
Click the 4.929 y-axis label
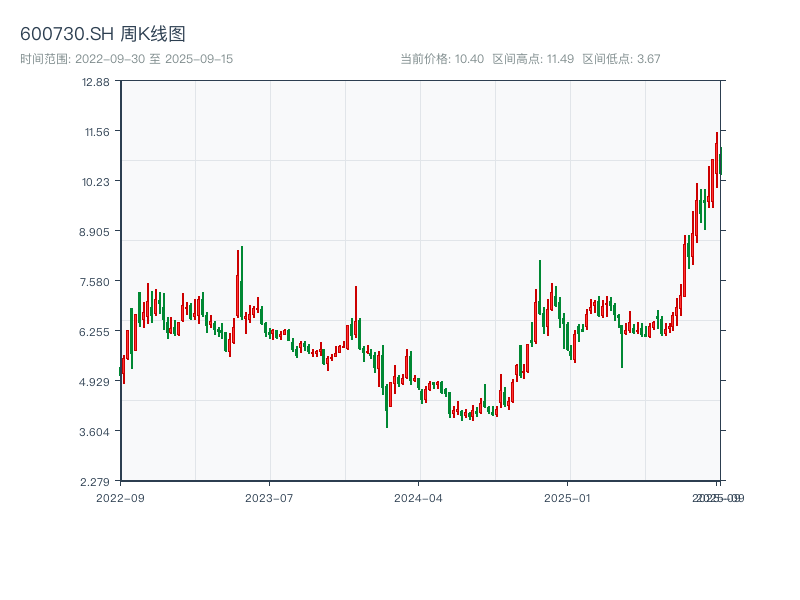(94, 382)
